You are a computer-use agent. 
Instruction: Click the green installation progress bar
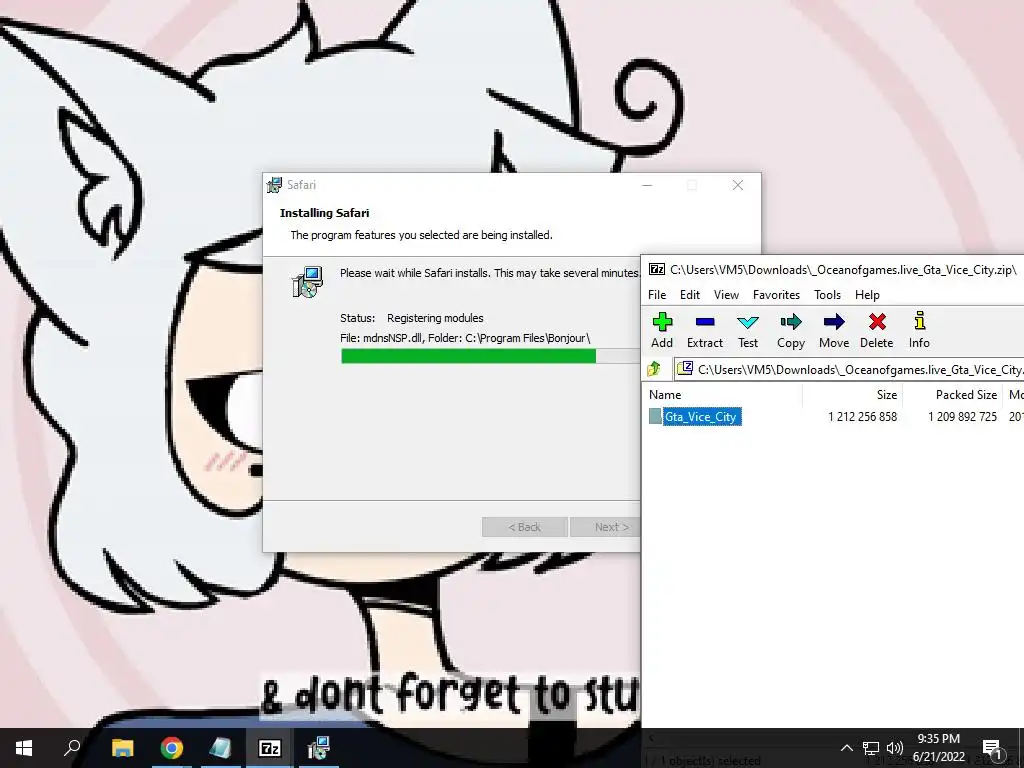[468, 356]
